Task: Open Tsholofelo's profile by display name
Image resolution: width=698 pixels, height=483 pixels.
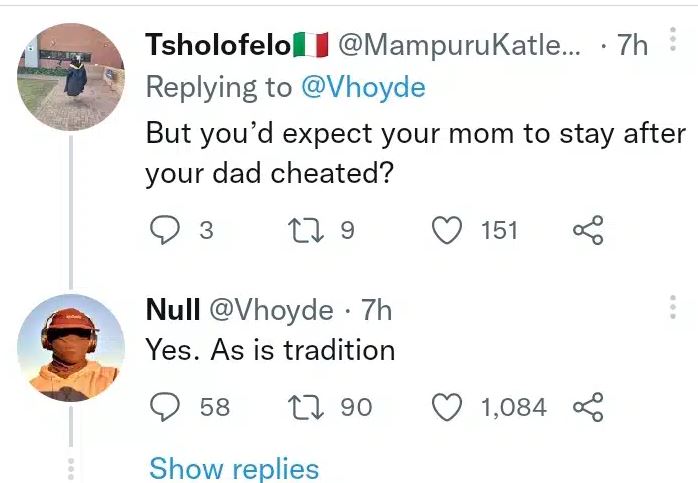Action: click(218, 45)
